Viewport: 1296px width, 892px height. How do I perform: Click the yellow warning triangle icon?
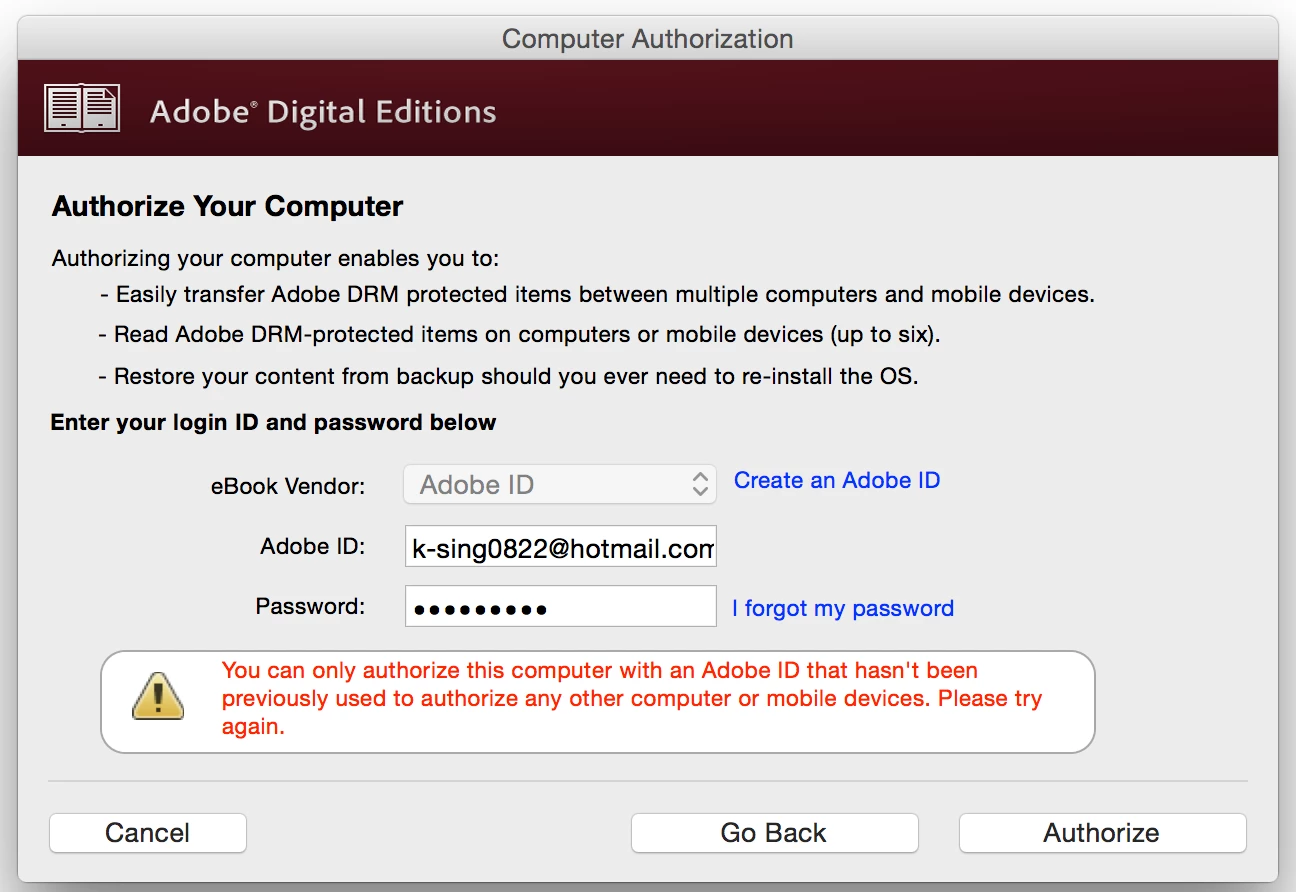158,695
